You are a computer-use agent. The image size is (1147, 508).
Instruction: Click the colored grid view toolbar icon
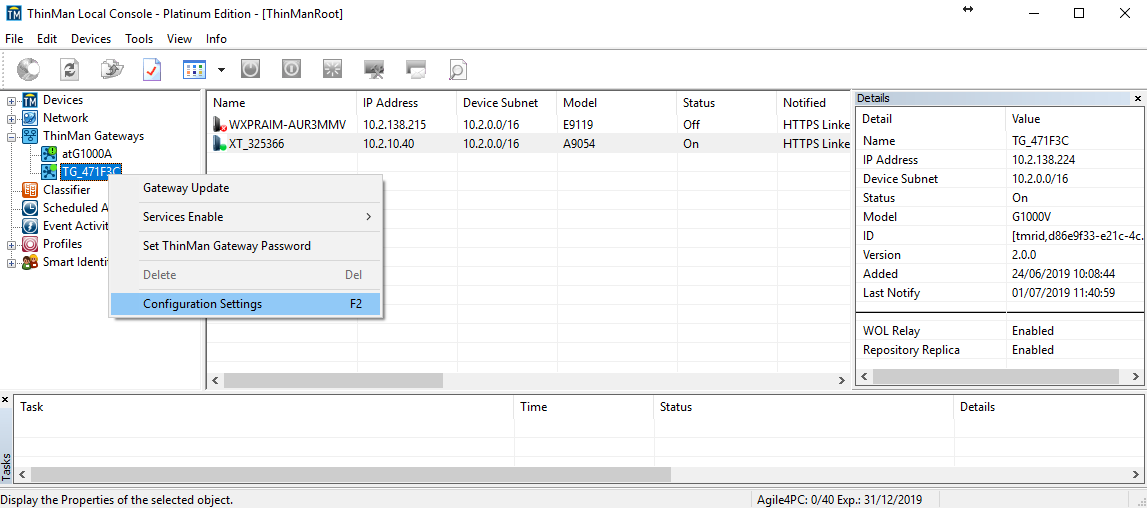pos(194,70)
